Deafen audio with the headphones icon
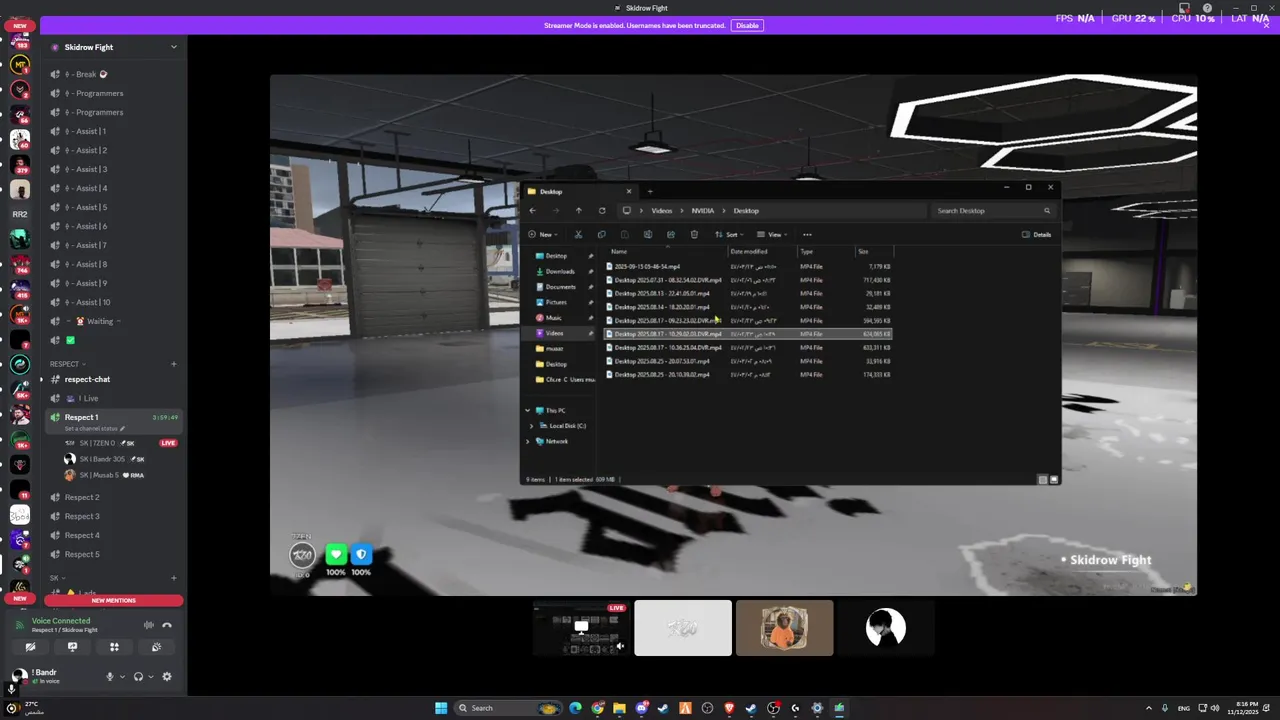 point(138,677)
